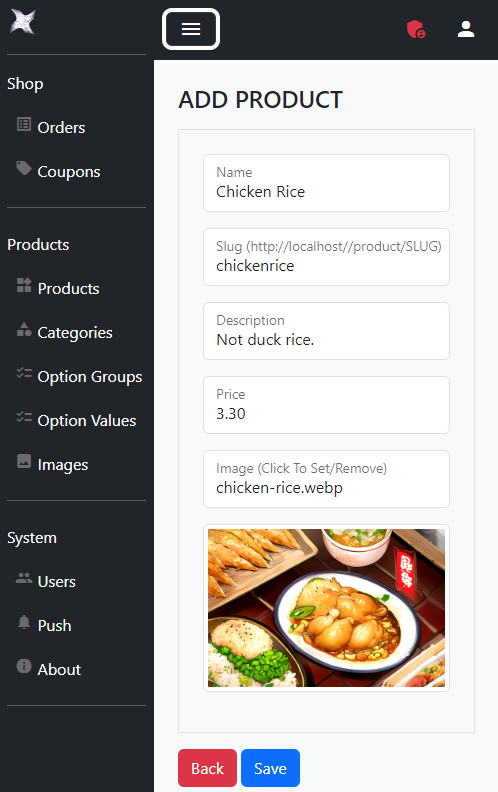Viewport: 498px width, 792px height.
Task: Open the user account icon
Action: [x=466, y=29]
